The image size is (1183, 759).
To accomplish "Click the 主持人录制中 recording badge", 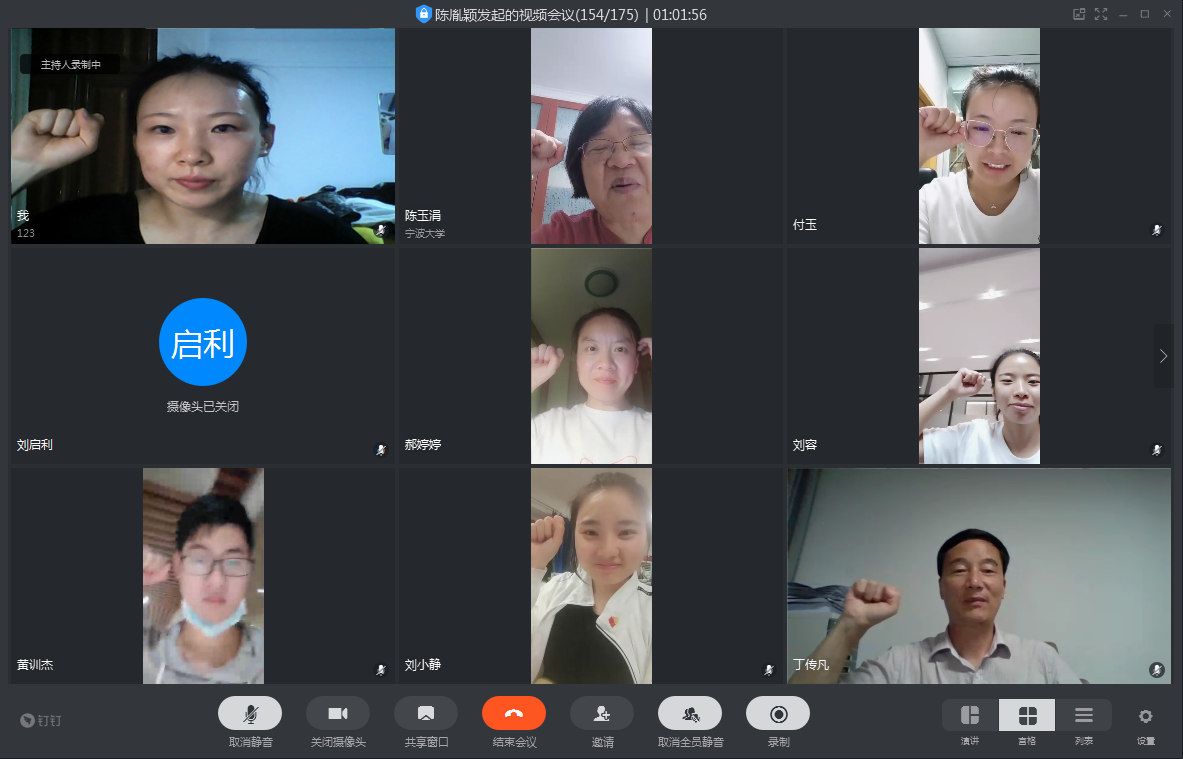I will pyautogui.click(x=70, y=64).
